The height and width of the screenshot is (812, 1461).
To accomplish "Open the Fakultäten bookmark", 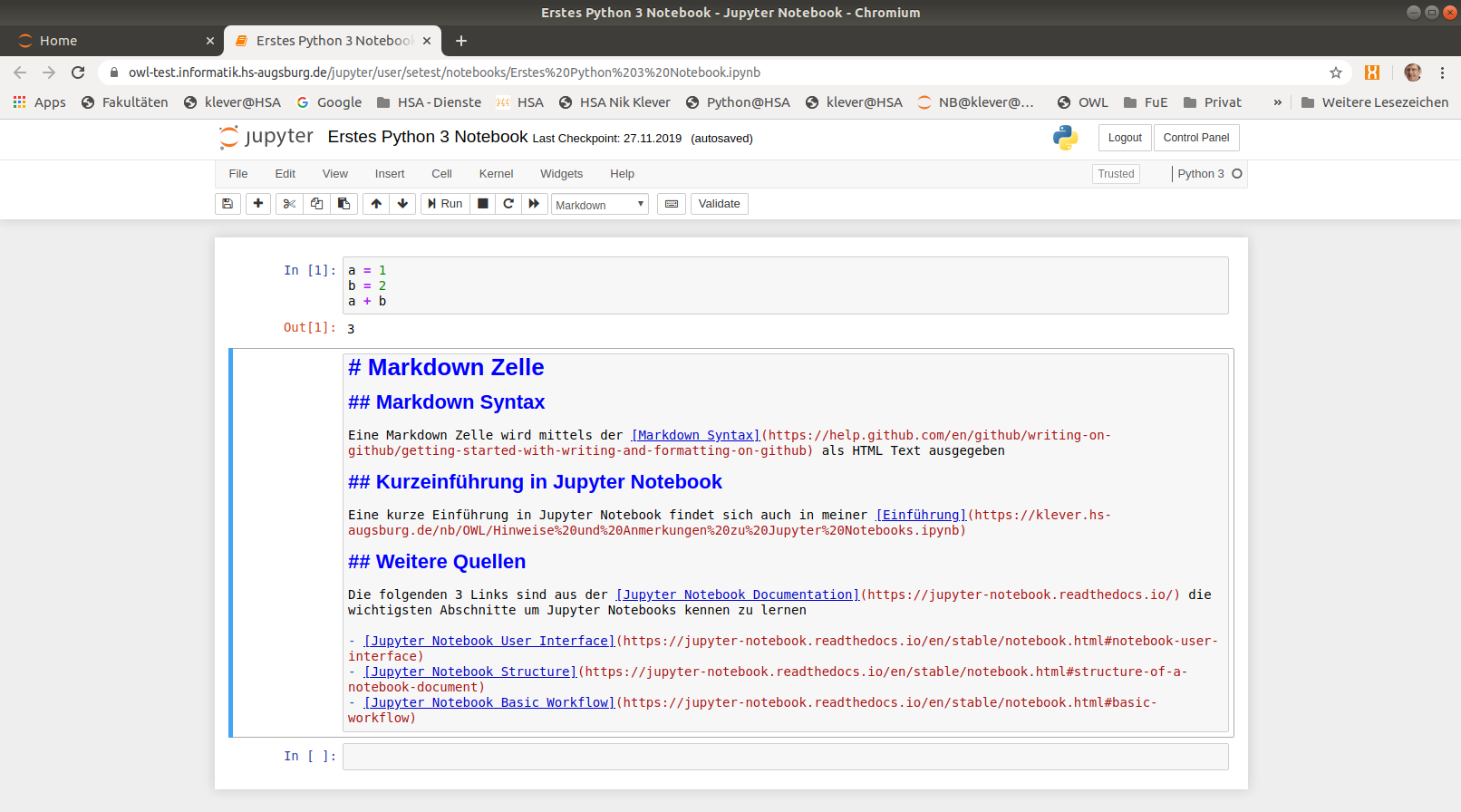I will (x=125, y=102).
